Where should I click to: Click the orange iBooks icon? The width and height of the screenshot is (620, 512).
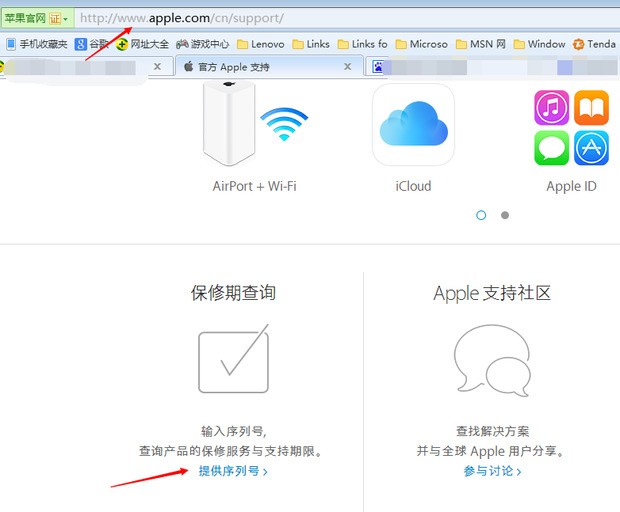click(x=592, y=108)
